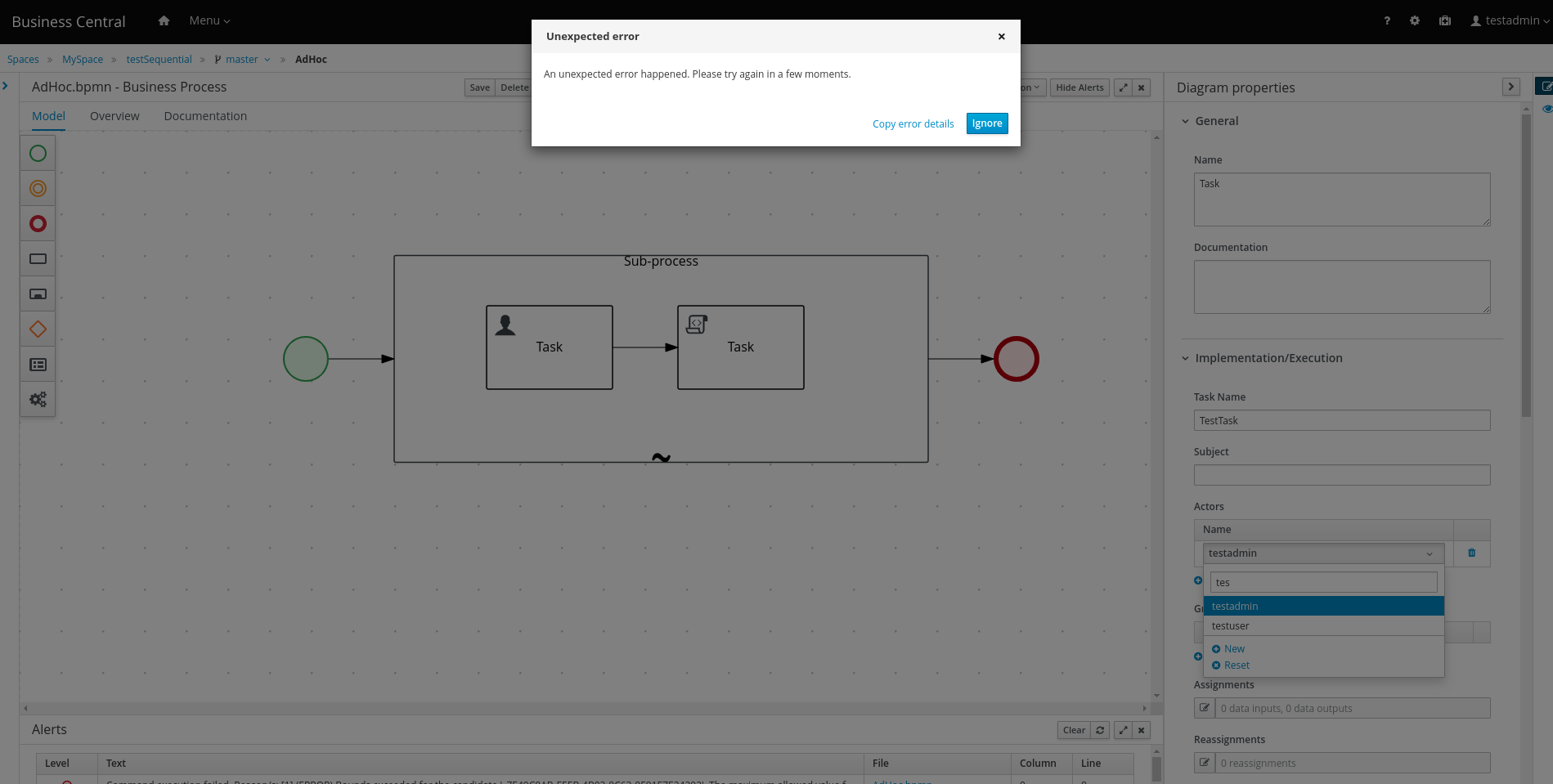Click the admin briefcase icon in the top bar
The image size is (1553, 784).
click(1445, 20)
